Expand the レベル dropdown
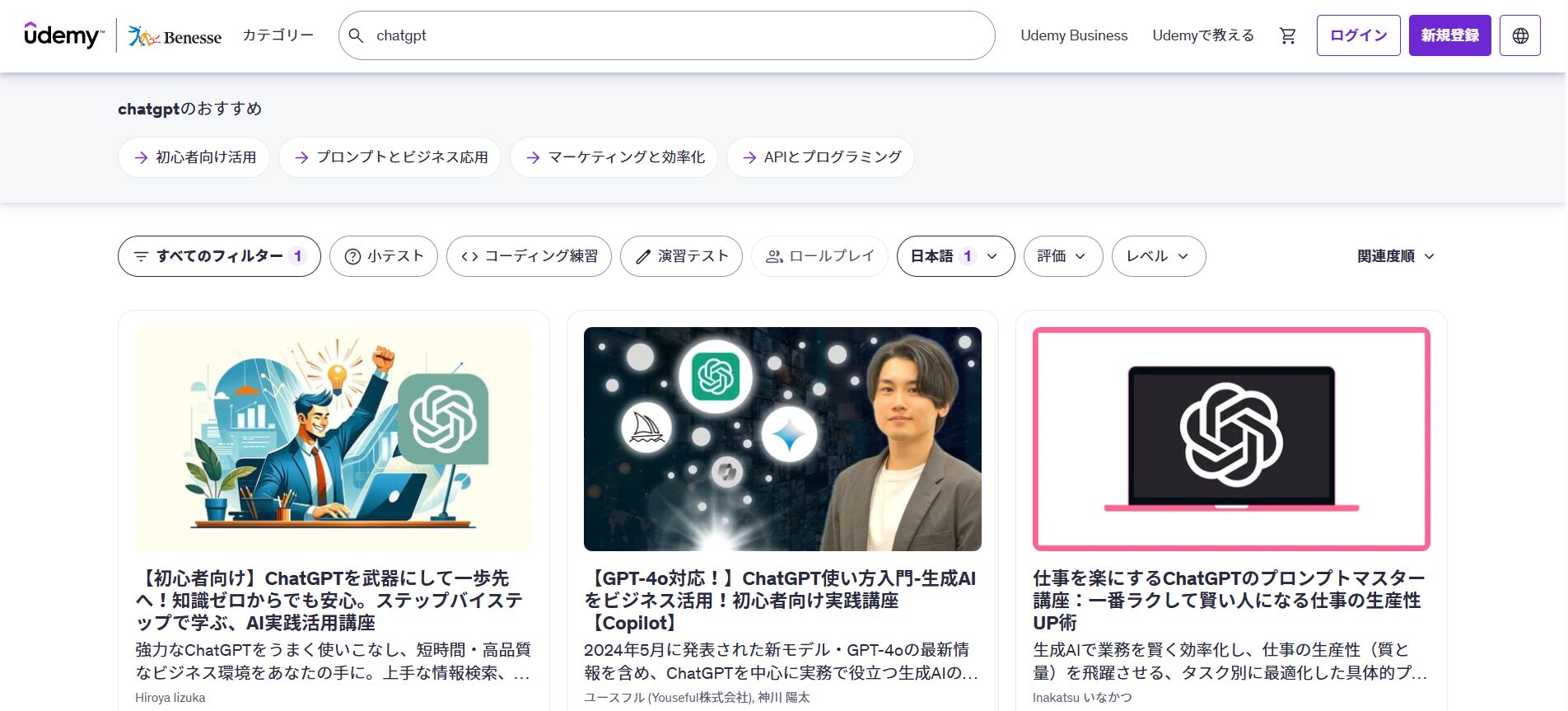 pos(1159,256)
